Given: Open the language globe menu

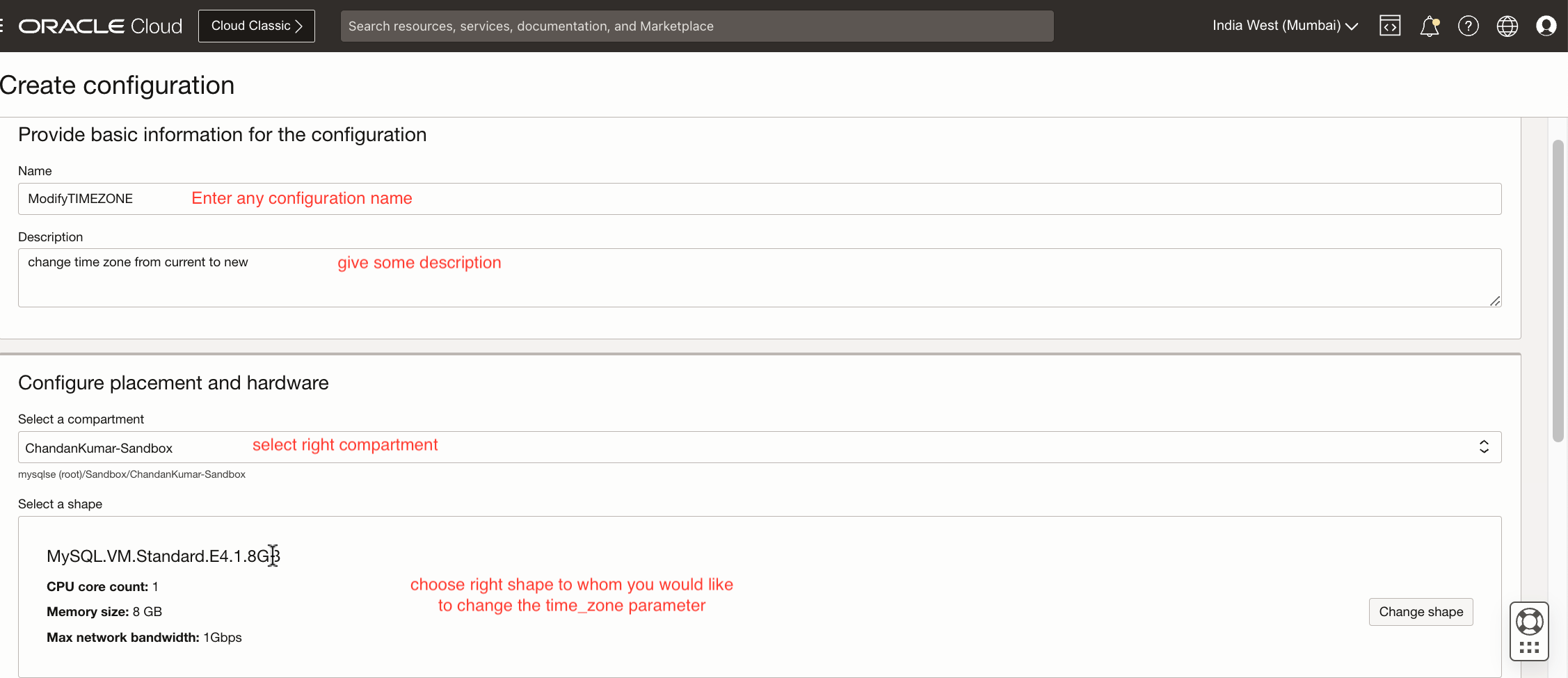Looking at the screenshot, I should coord(1507,26).
